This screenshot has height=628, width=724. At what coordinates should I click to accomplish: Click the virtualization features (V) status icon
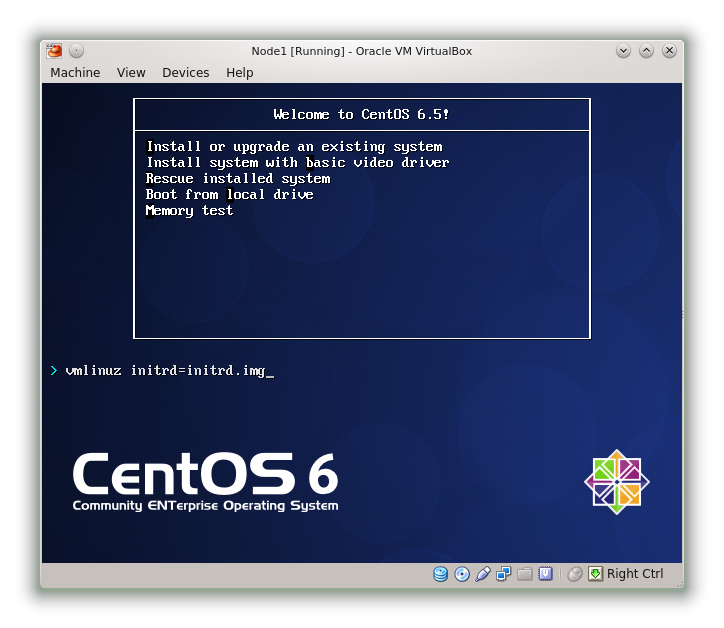pyautogui.click(x=545, y=574)
